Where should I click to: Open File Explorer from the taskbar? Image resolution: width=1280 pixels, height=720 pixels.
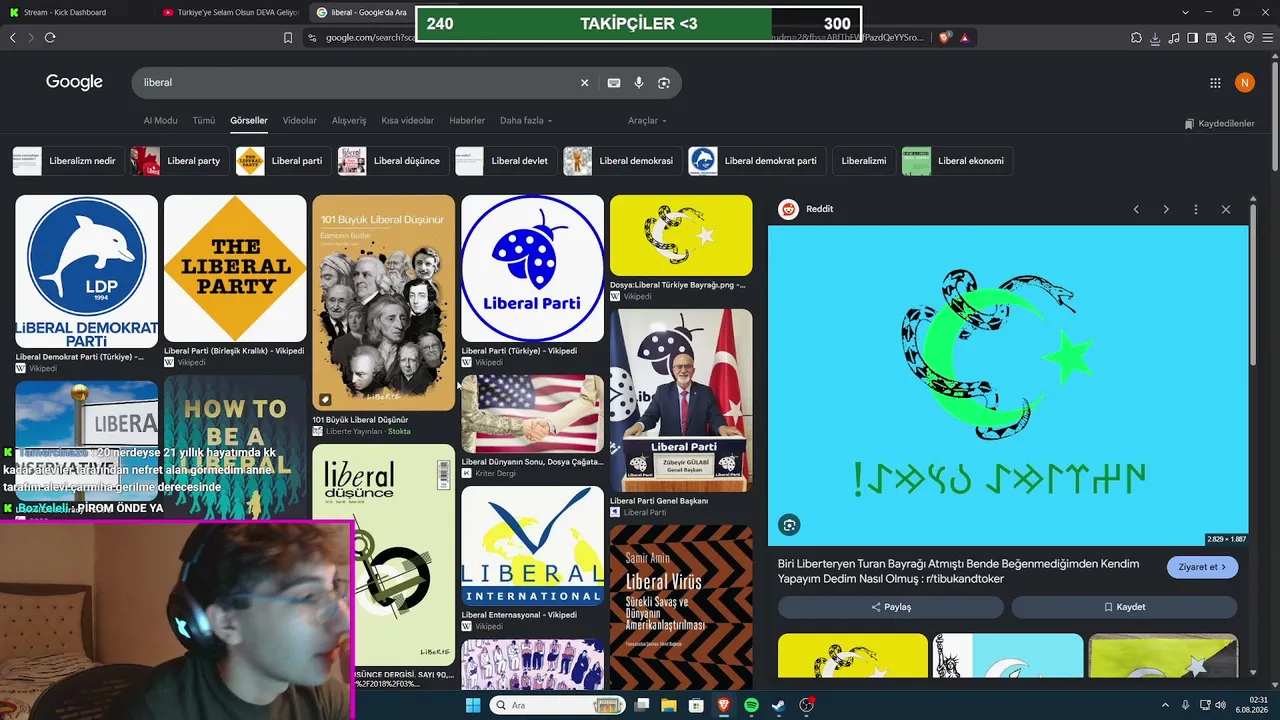point(669,705)
